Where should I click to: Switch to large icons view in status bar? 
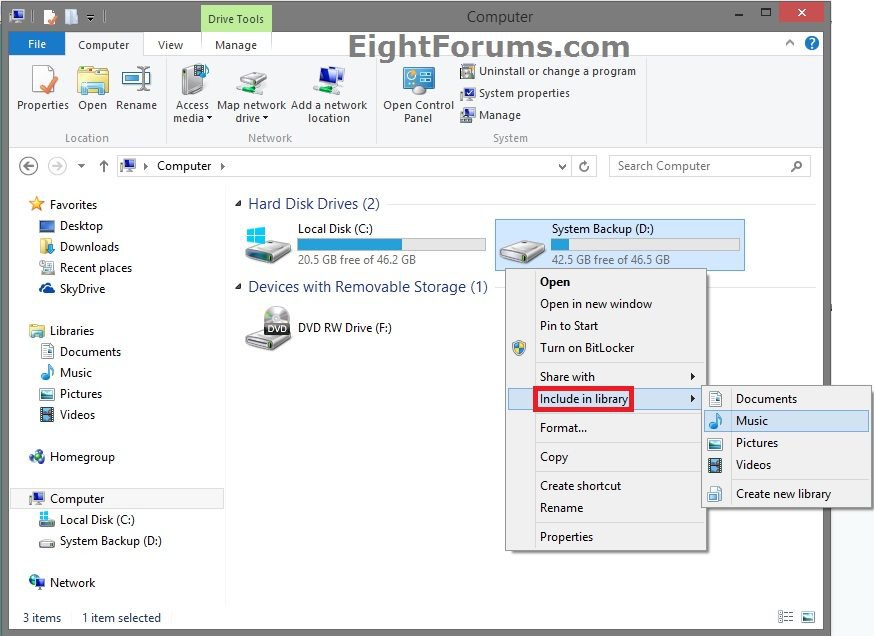point(808,616)
